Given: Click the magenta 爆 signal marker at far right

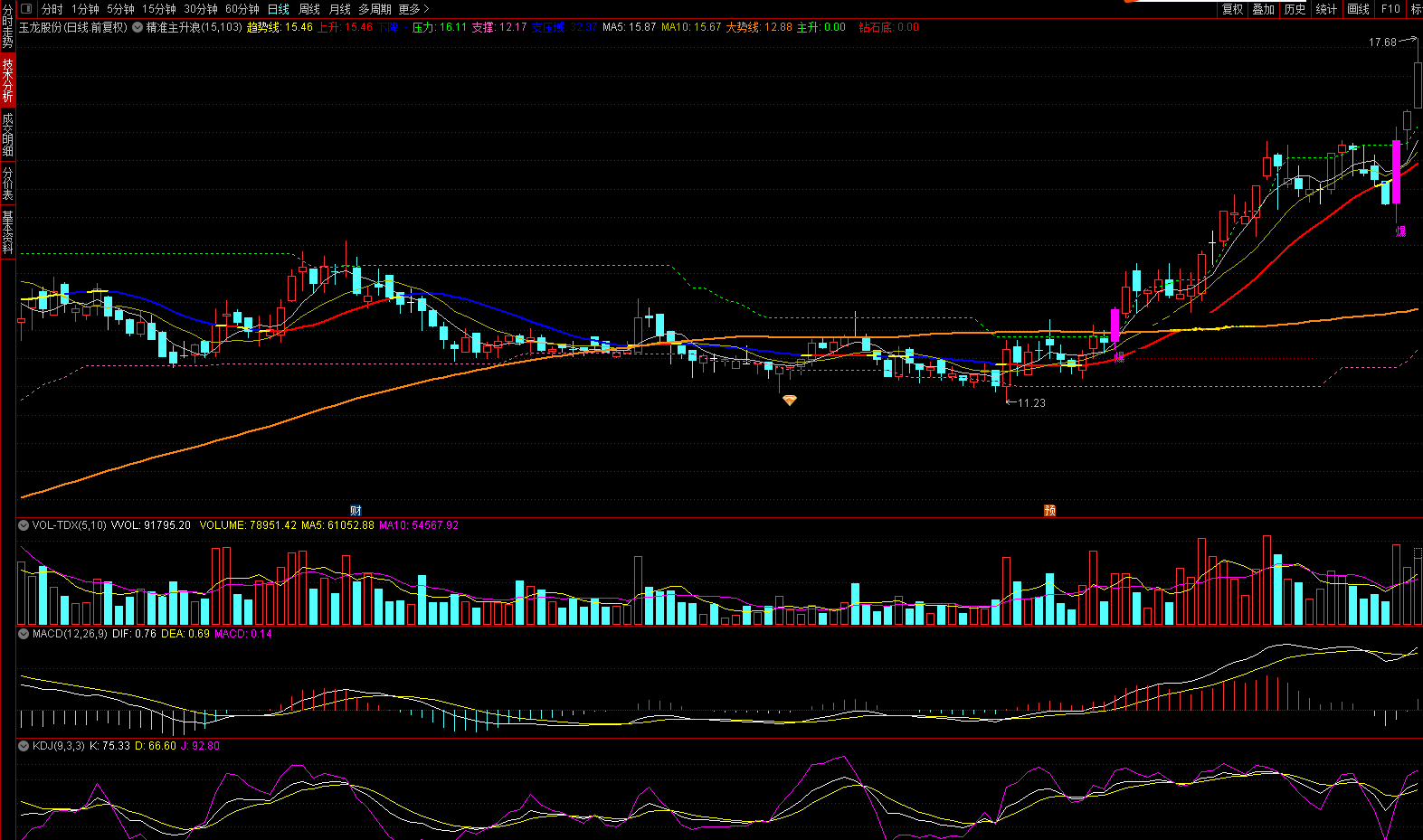Looking at the screenshot, I should (x=1400, y=231).
